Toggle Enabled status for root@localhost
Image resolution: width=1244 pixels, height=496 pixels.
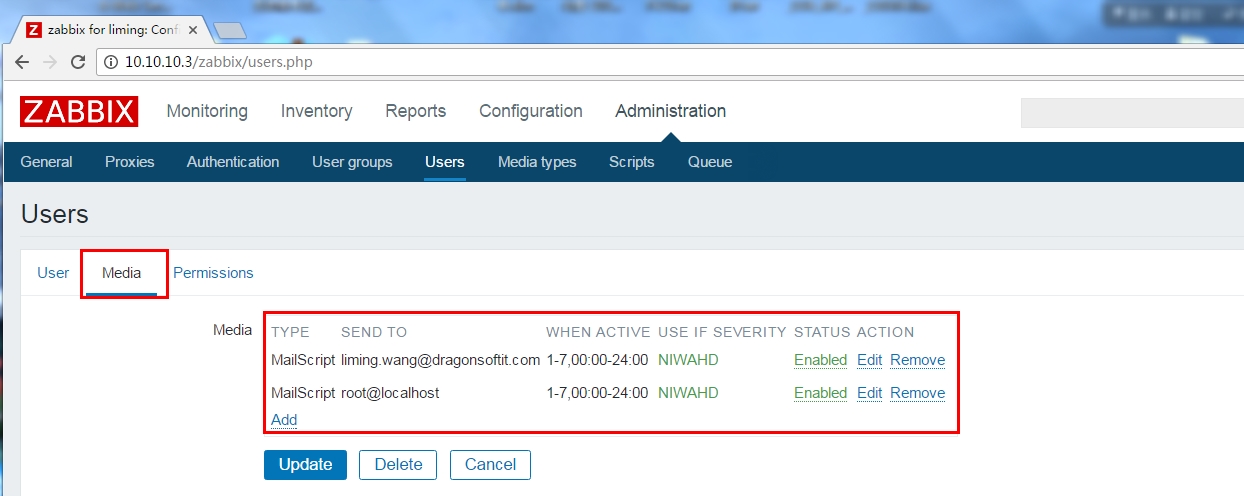[x=820, y=393]
